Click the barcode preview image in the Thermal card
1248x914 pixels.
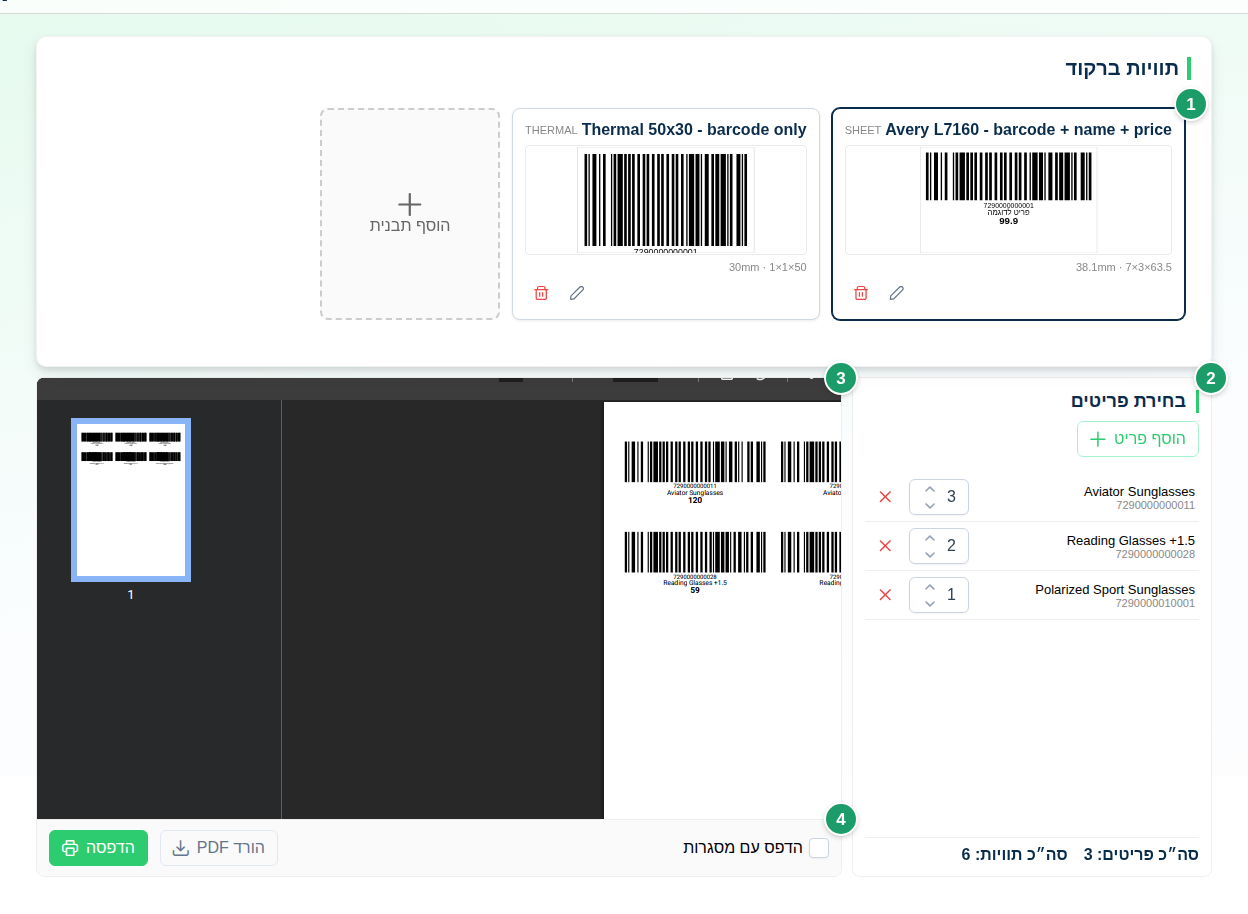[x=666, y=200]
